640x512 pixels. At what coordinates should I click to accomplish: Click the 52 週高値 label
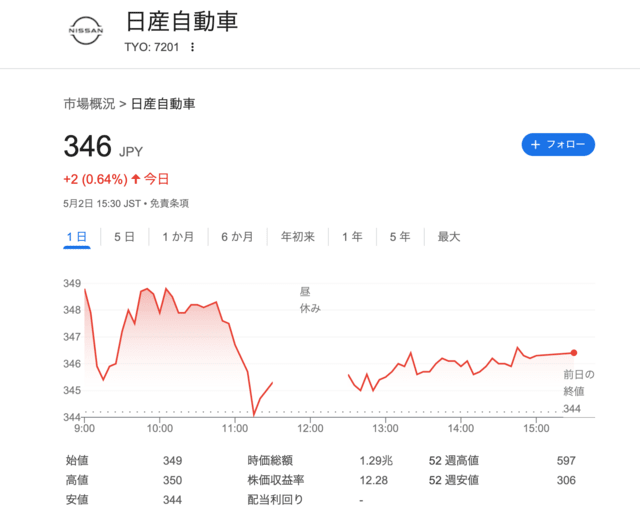tap(453, 461)
